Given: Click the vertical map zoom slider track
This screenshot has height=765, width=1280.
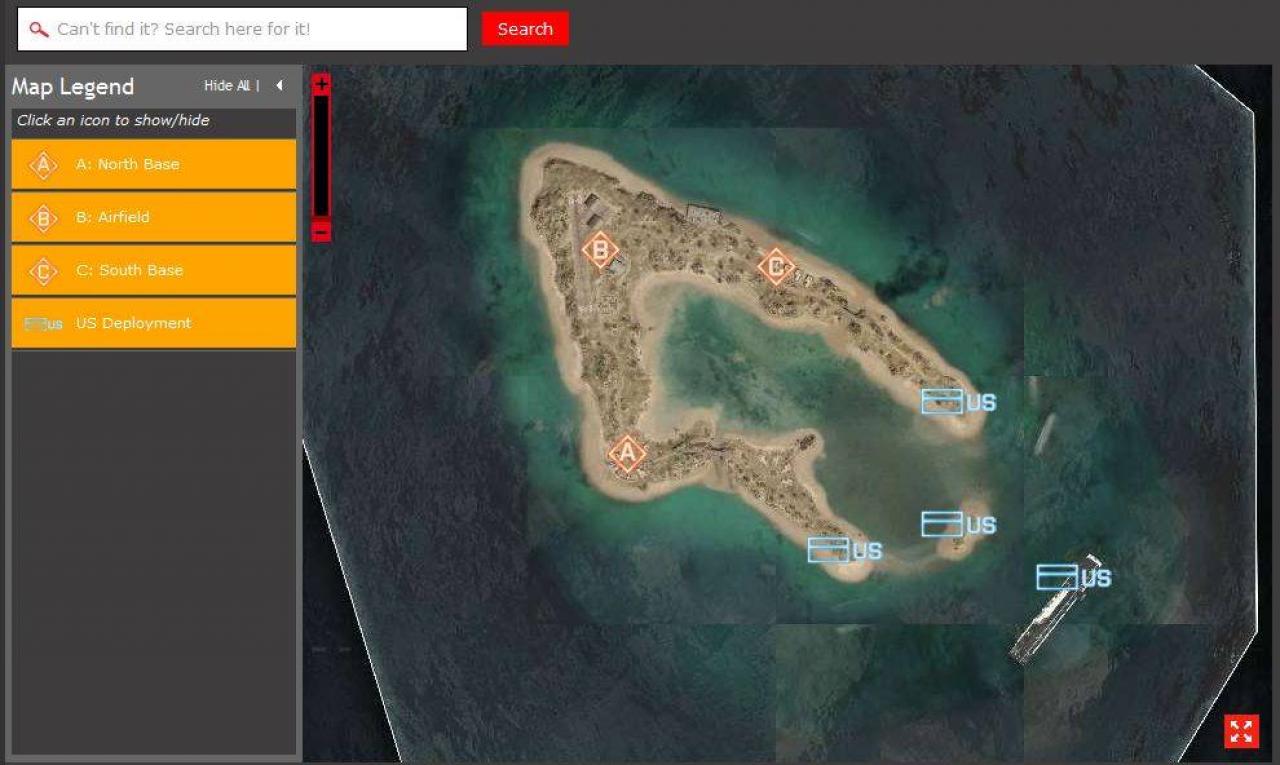Looking at the screenshot, I should coord(321,157).
